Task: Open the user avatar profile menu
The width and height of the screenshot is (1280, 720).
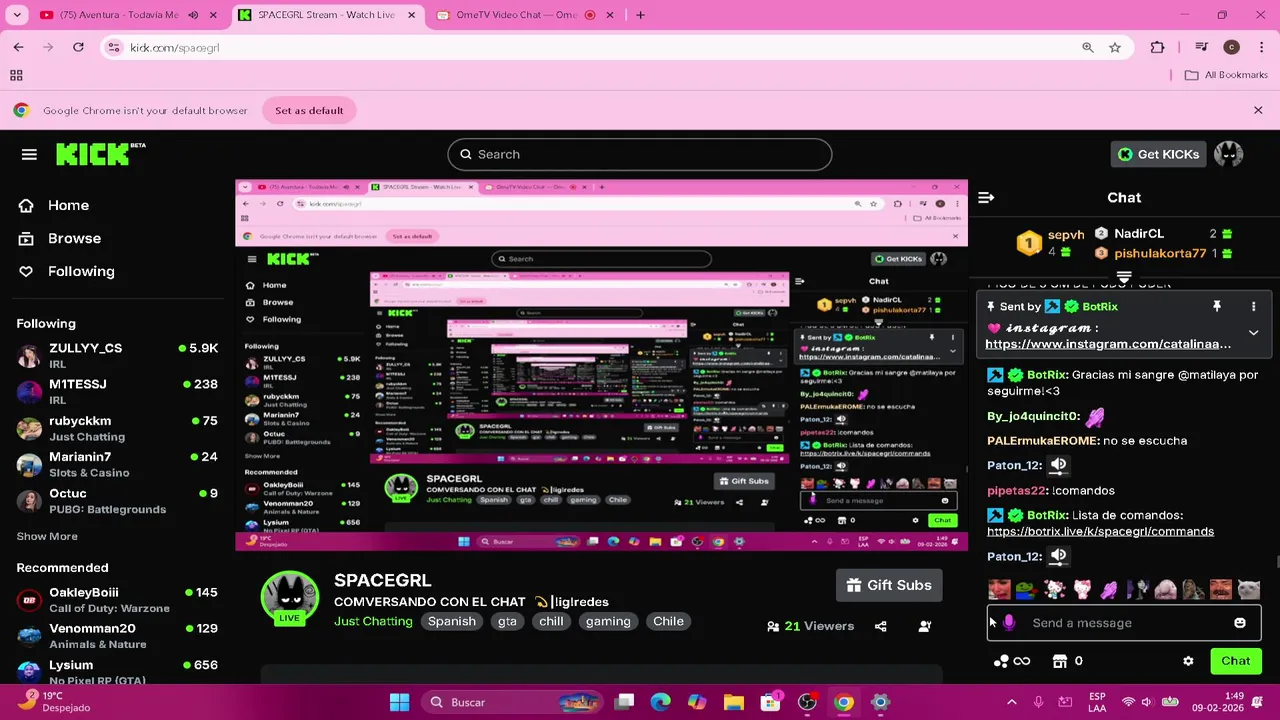Action: pyautogui.click(x=1228, y=154)
